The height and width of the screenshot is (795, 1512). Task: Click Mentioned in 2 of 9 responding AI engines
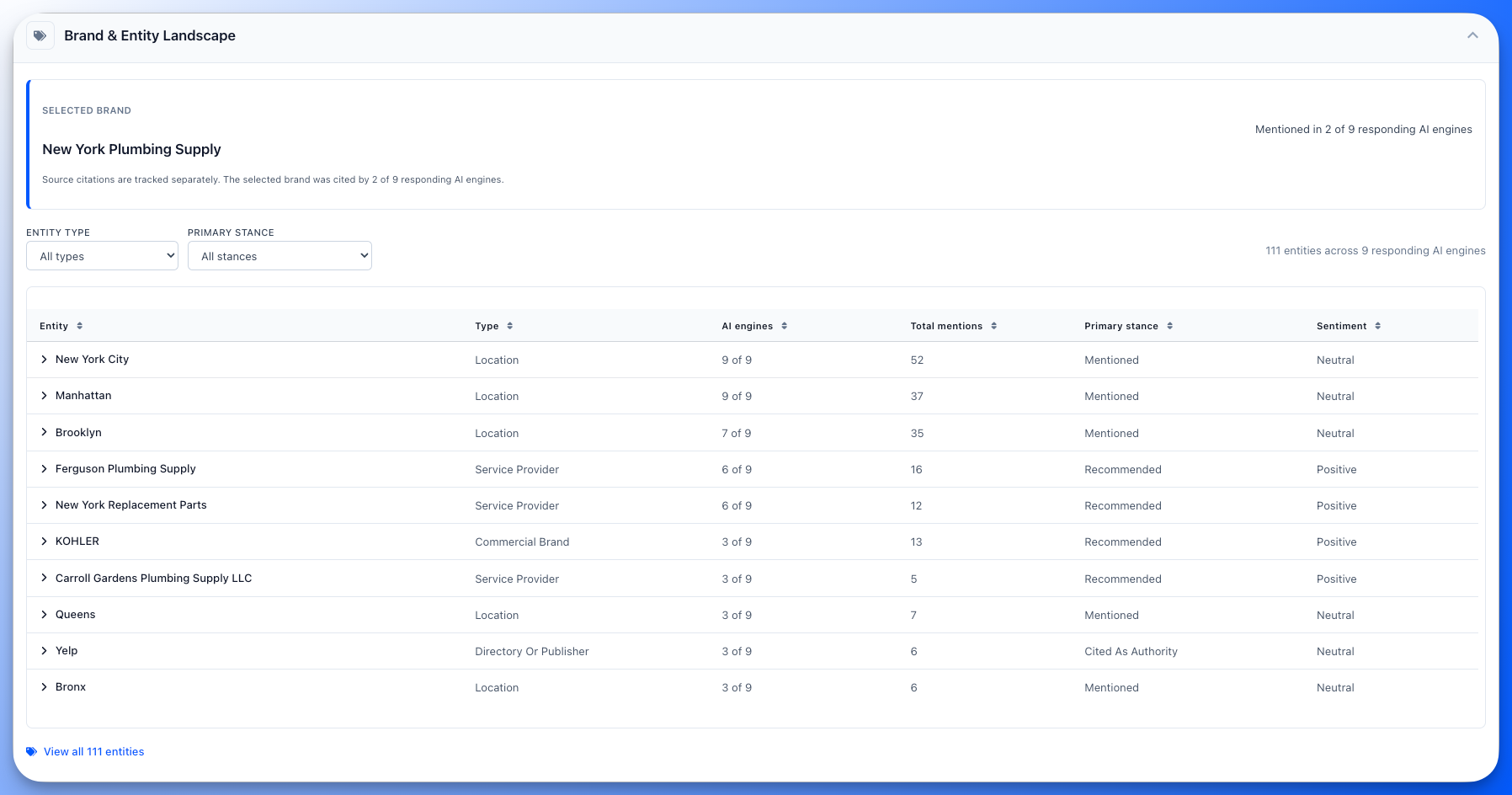(1363, 130)
